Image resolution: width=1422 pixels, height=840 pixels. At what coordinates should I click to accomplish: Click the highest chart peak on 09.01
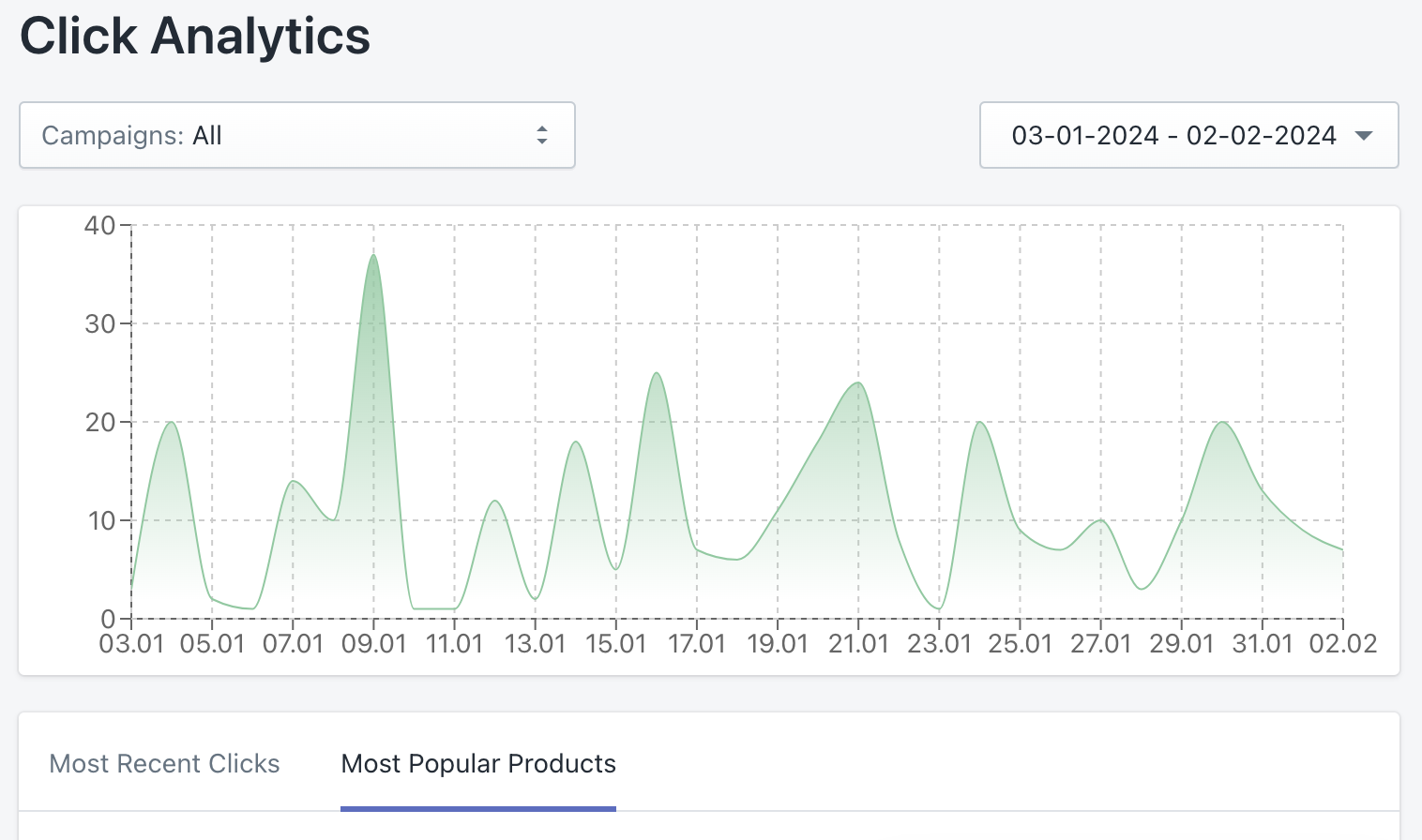coord(373,255)
